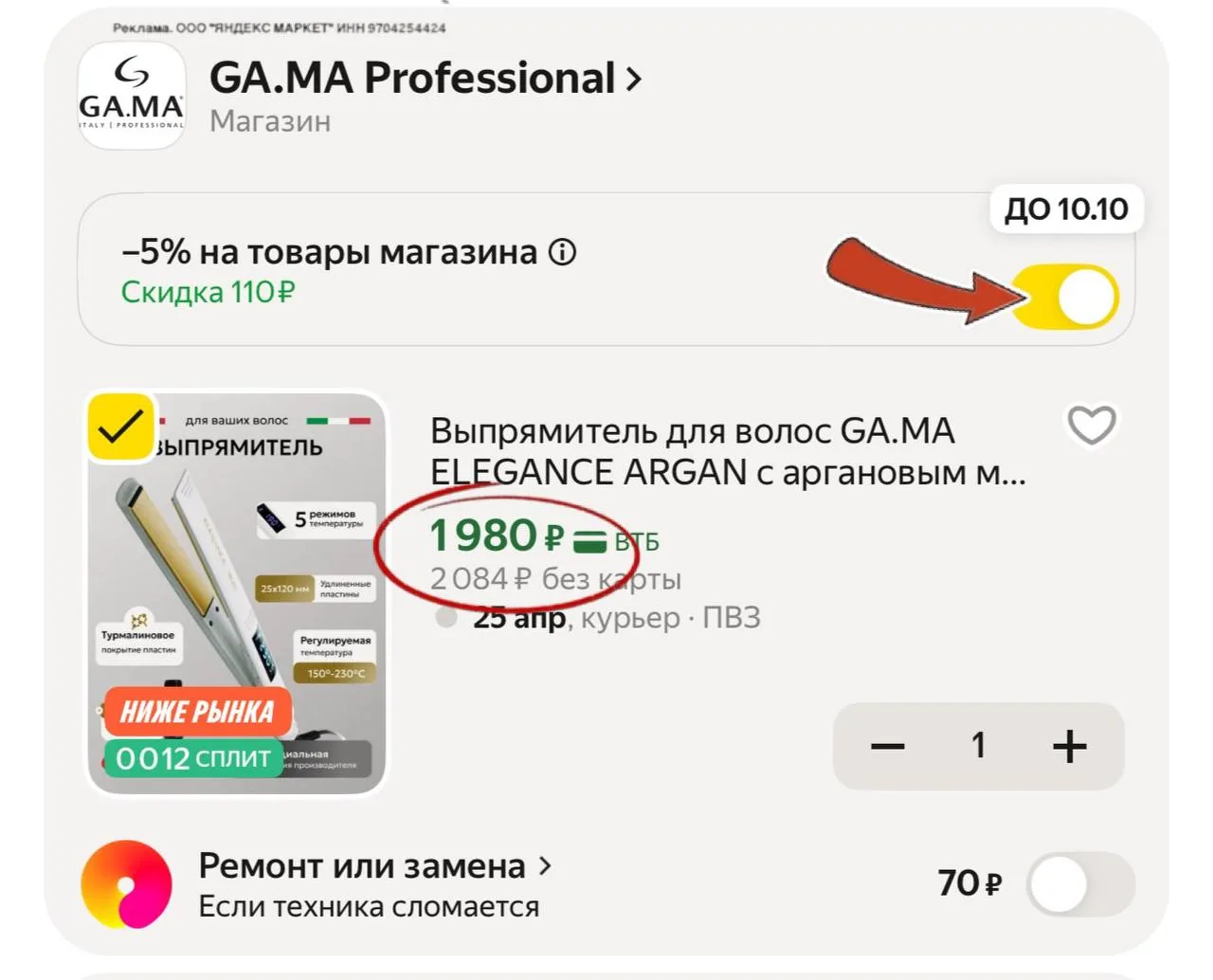Enable the 70 ₽ repair or replacement toggle

coord(1079,885)
